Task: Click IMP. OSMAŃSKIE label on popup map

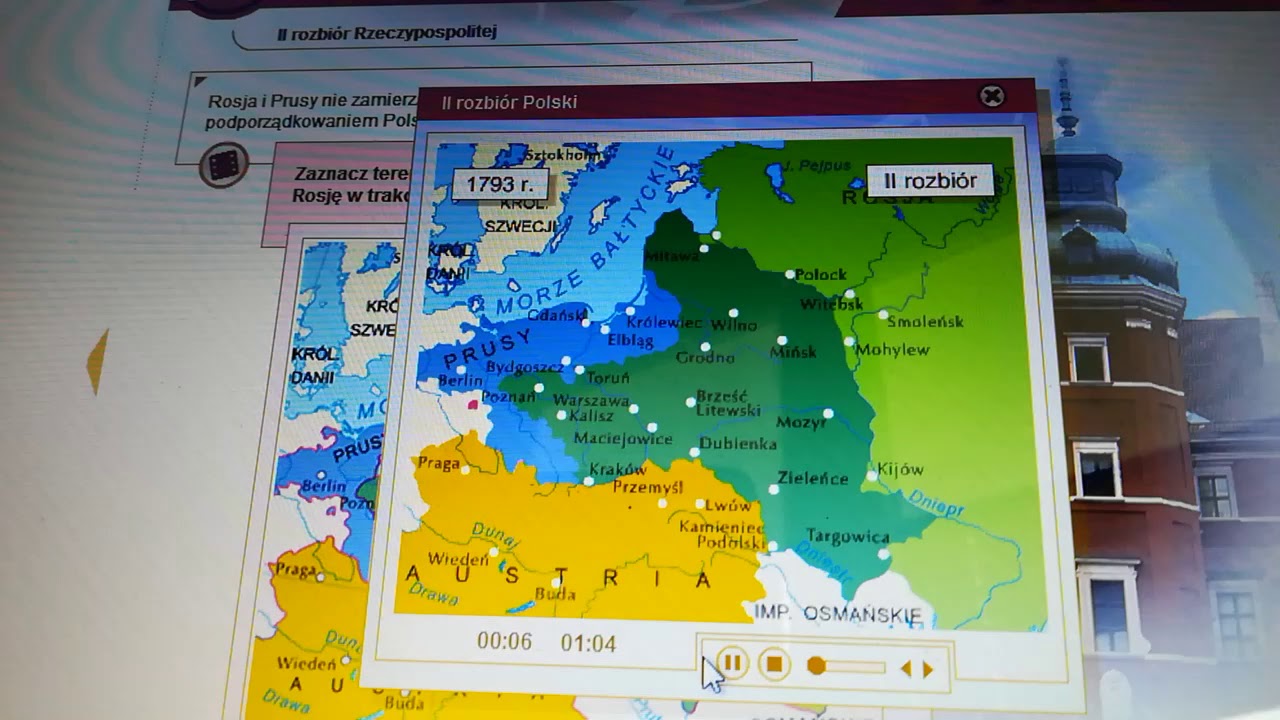Action: tap(838, 613)
